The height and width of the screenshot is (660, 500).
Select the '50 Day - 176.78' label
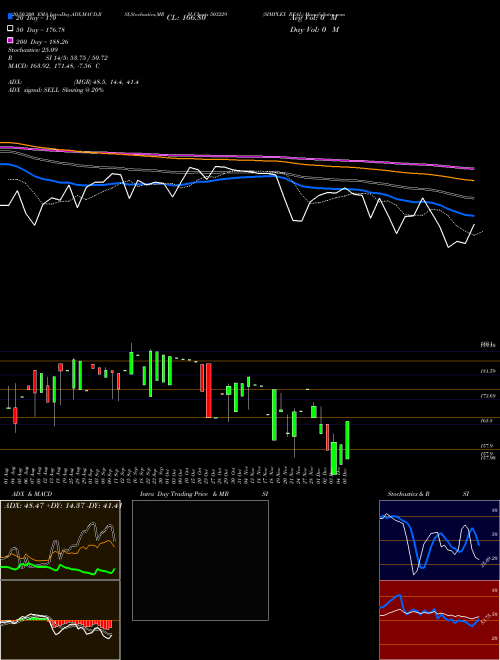(x=40, y=30)
